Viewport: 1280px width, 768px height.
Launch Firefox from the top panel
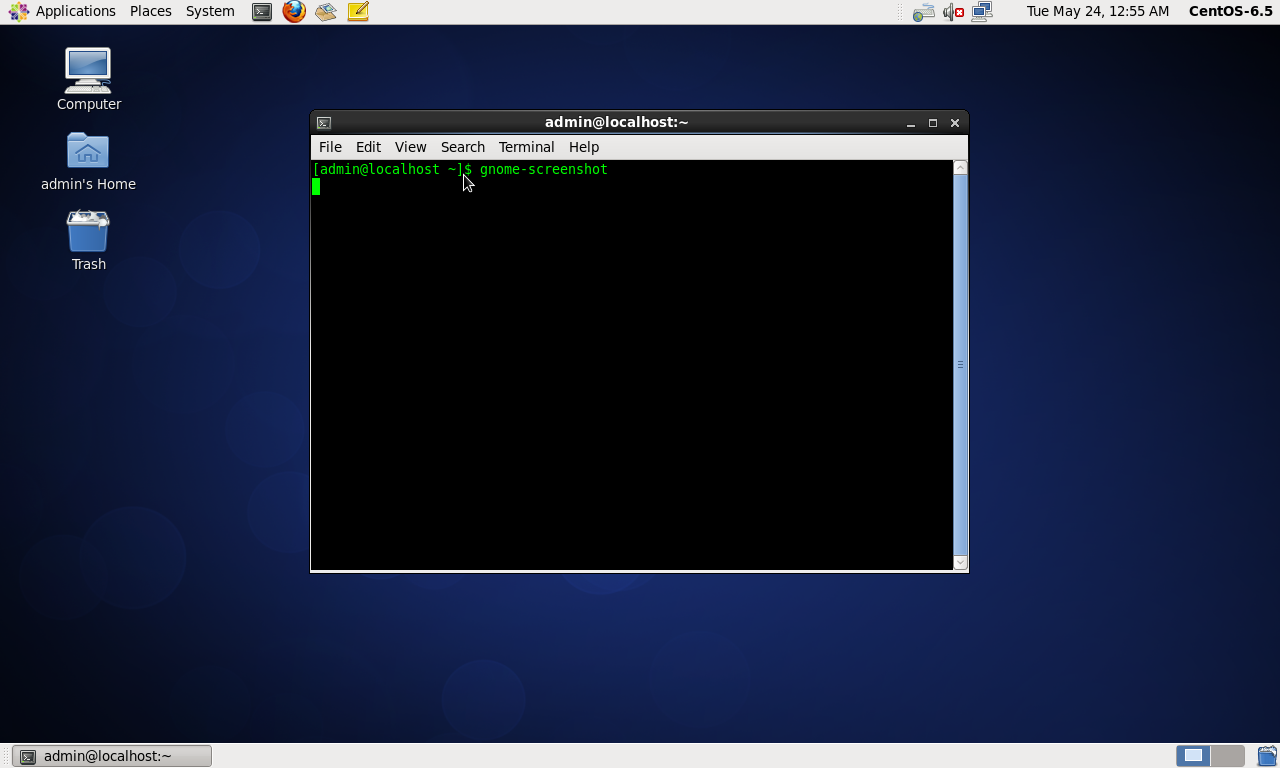[294, 12]
